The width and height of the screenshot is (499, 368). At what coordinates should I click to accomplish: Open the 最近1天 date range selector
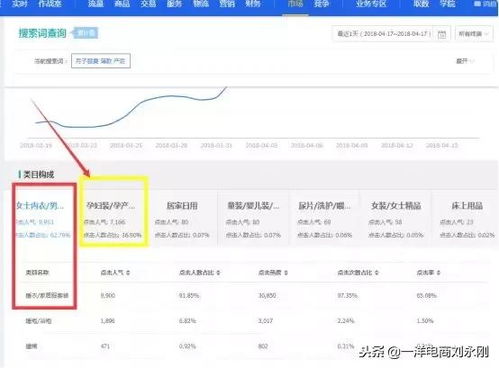coord(384,34)
